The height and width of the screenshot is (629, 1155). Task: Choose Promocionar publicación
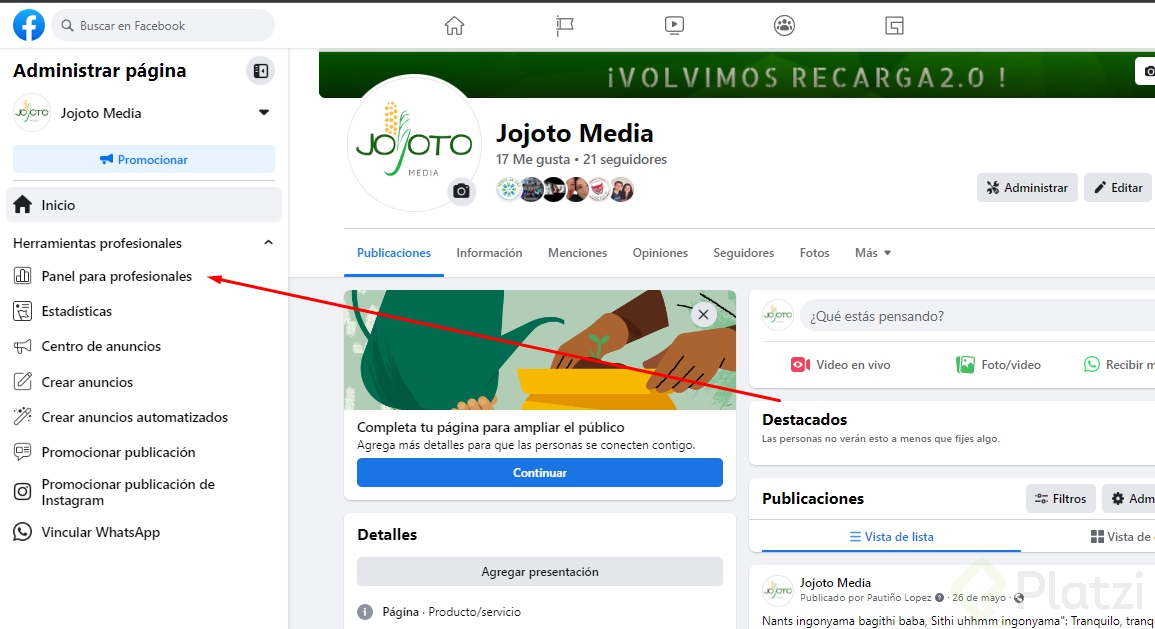118,452
